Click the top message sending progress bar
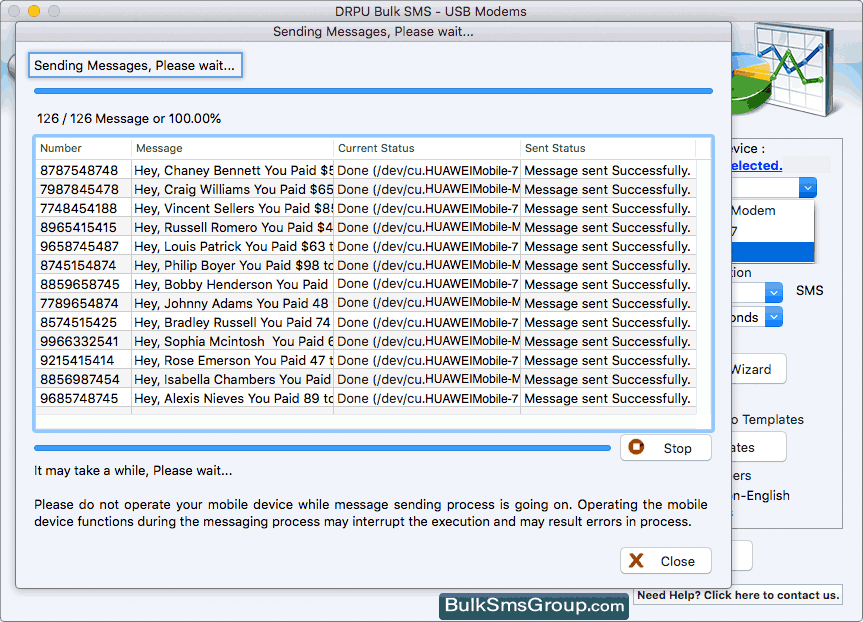Viewport: 863px width, 622px height. click(373, 91)
